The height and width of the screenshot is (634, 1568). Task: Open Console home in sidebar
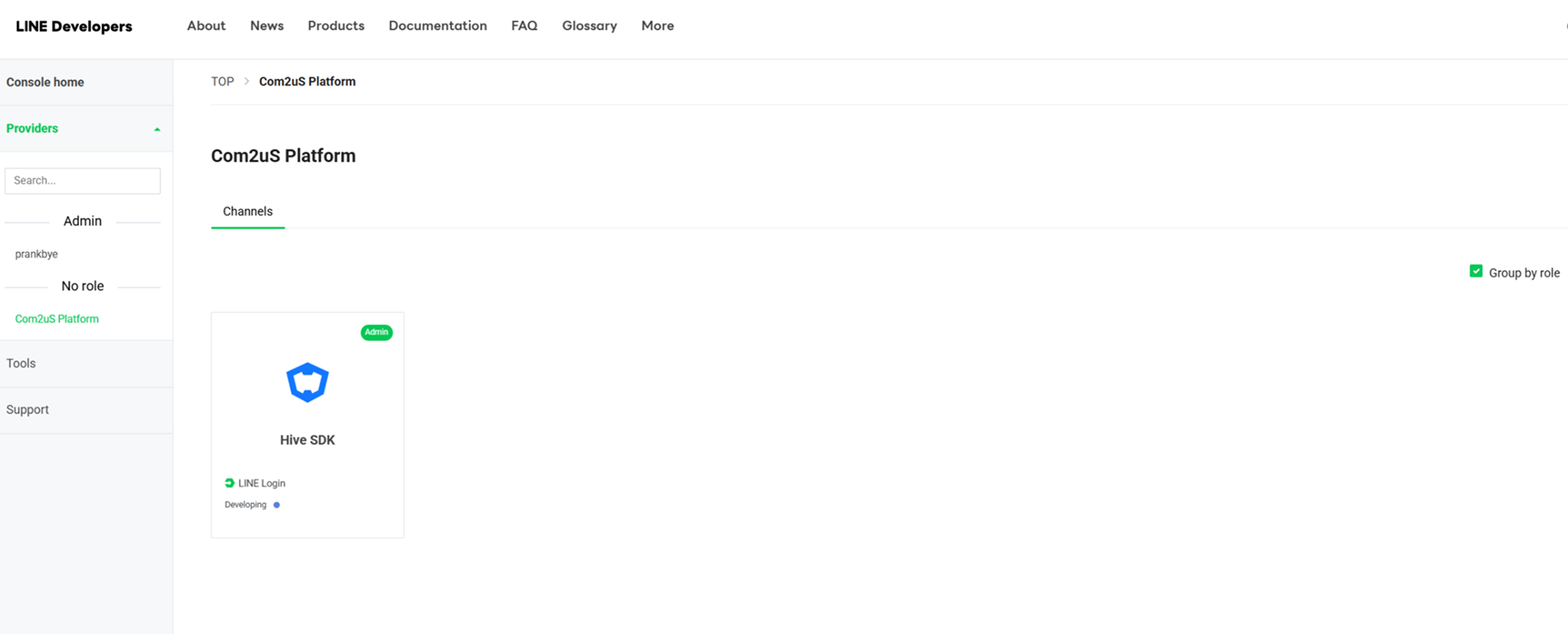pyautogui.click(x=45, y=82)
